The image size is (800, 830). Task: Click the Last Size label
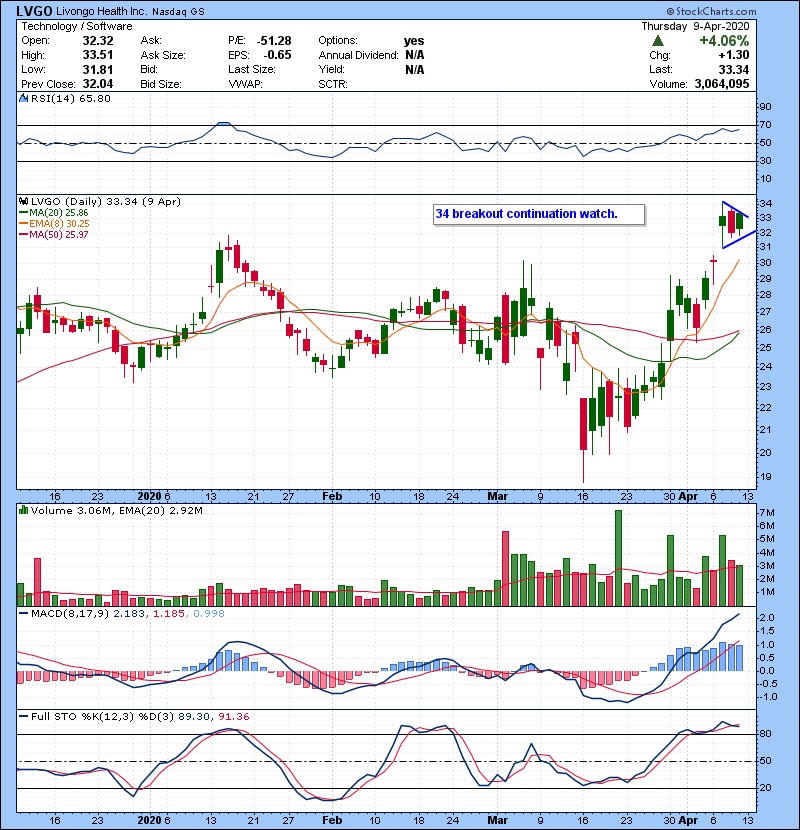tap(251, 69)
